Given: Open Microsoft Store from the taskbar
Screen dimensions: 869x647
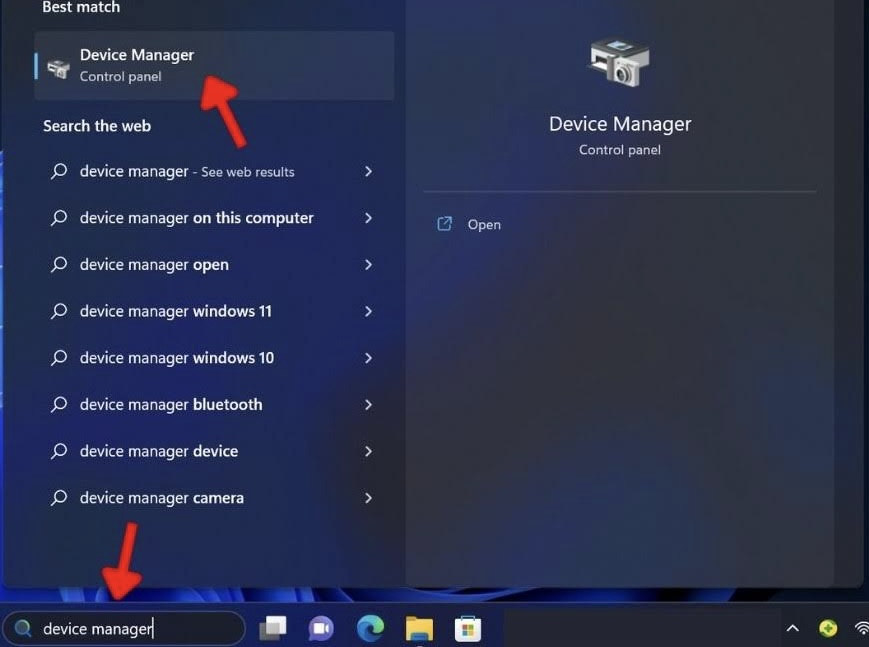Looking at the screenshot, I should 467,628.
